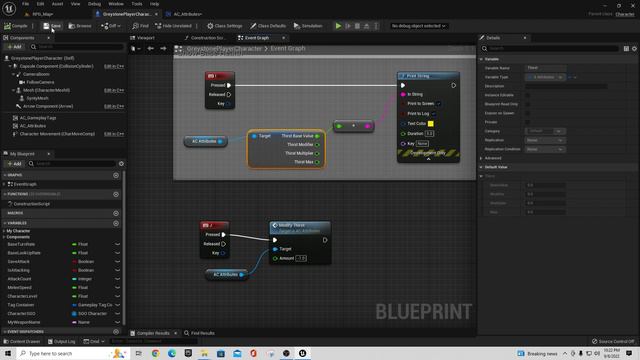Select FollowCamera component
This screenshot has width=640, height=360.
point(40,82)
